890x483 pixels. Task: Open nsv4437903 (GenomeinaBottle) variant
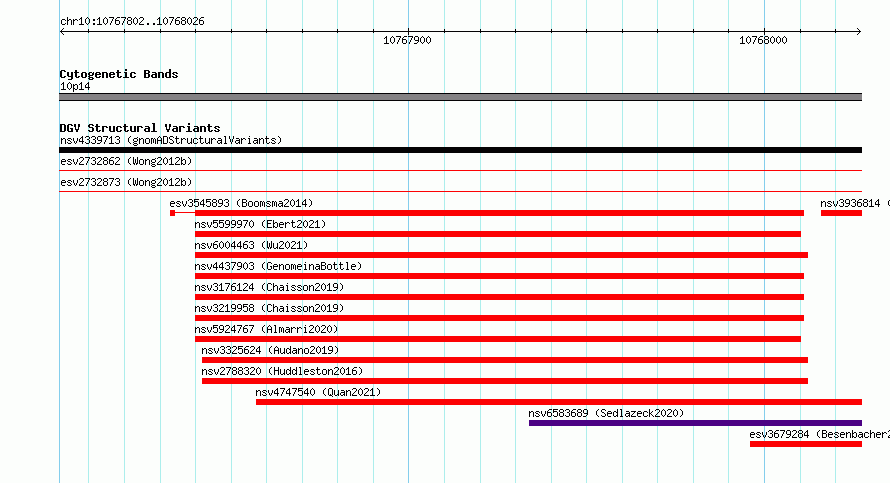[278, 266]
